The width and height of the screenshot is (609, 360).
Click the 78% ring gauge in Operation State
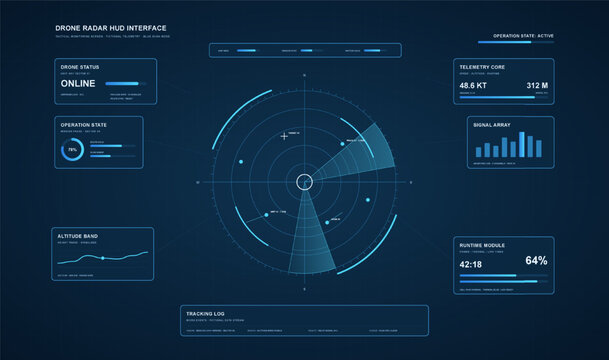[73, 150]
